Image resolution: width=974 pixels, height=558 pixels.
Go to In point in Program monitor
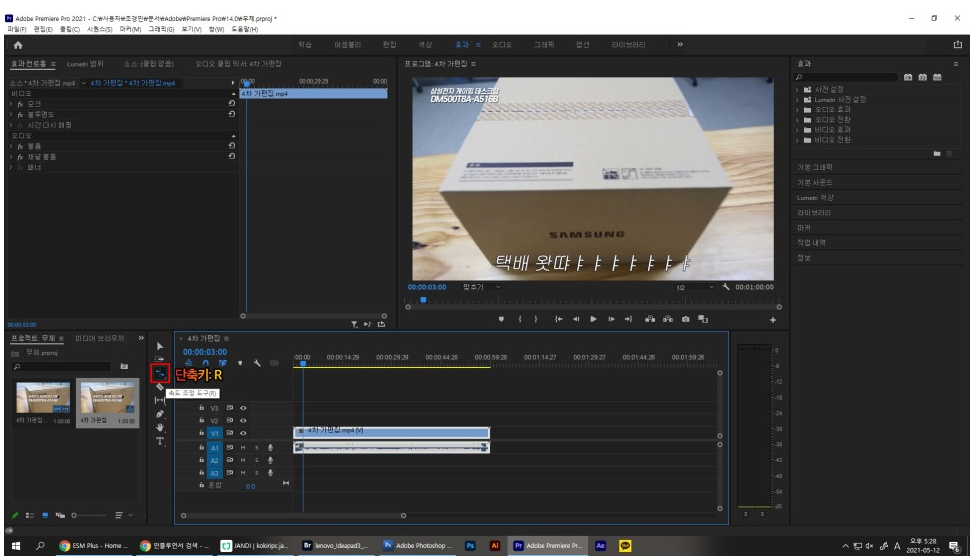[558, 319]
